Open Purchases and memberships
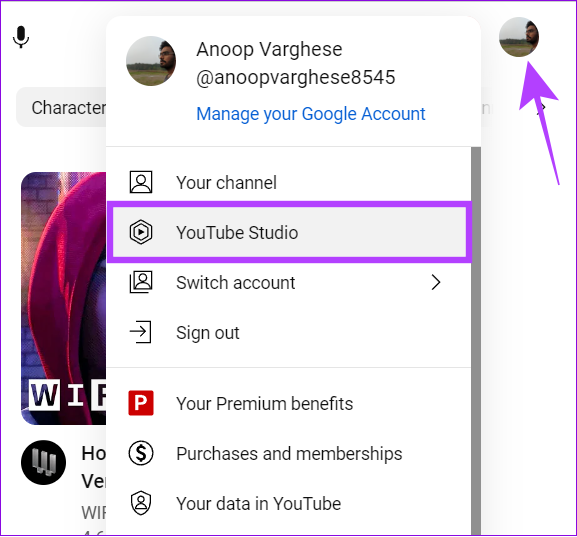The image size is (577, 537). [288, 453]
